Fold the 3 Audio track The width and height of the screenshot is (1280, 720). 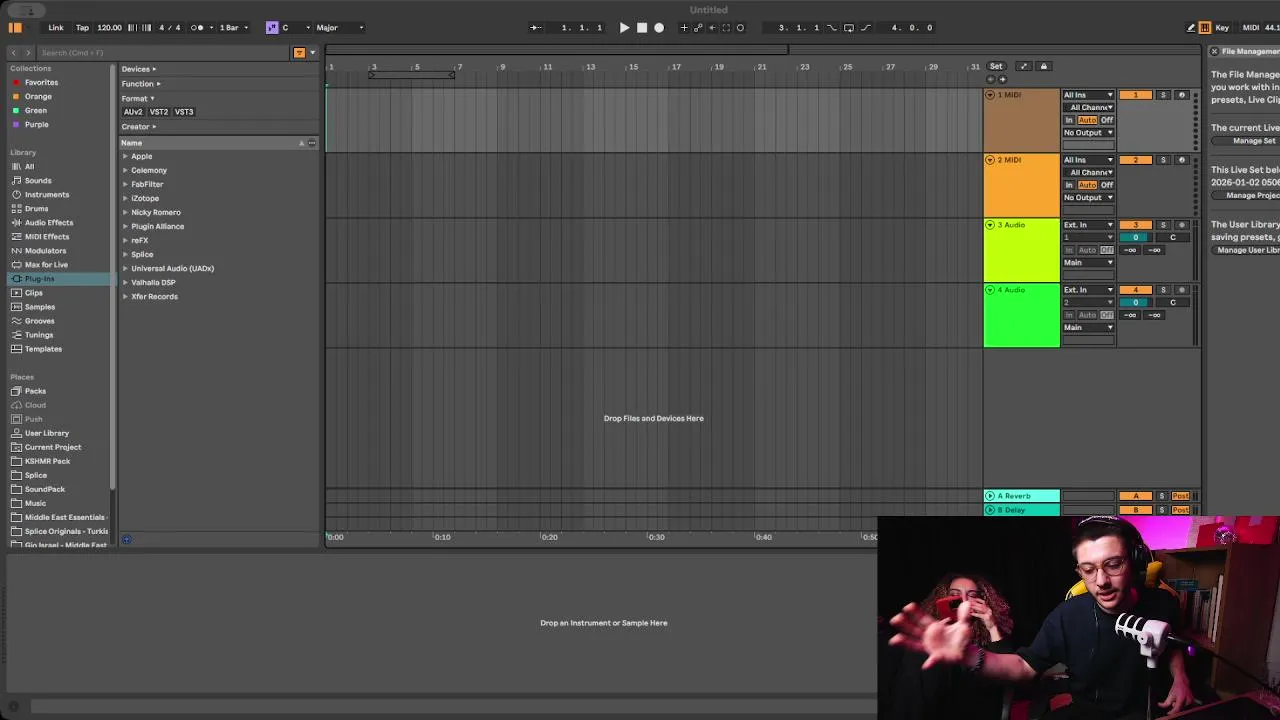990,225
